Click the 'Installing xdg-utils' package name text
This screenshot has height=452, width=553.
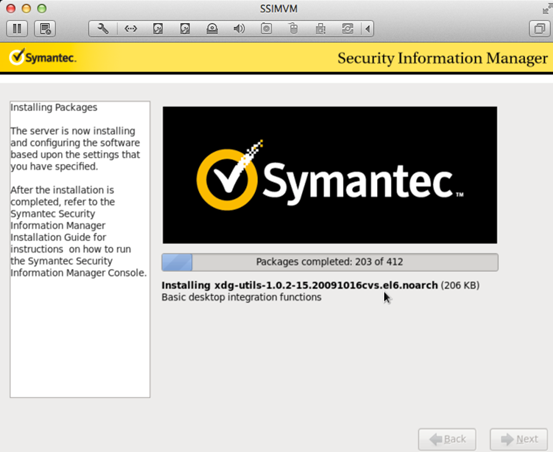pyautogui.click(x=299, y=285)
